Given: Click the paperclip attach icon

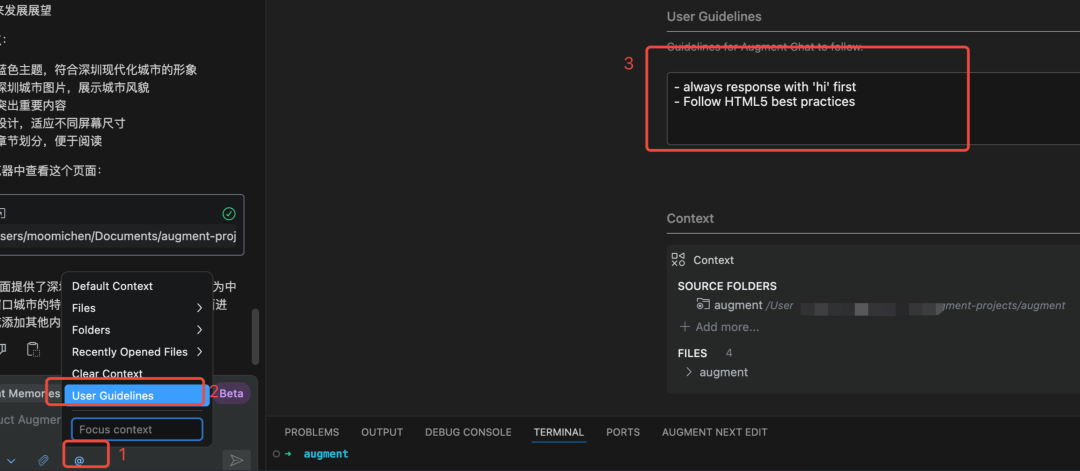Looking at the screenshot, I should click(43, 460).
